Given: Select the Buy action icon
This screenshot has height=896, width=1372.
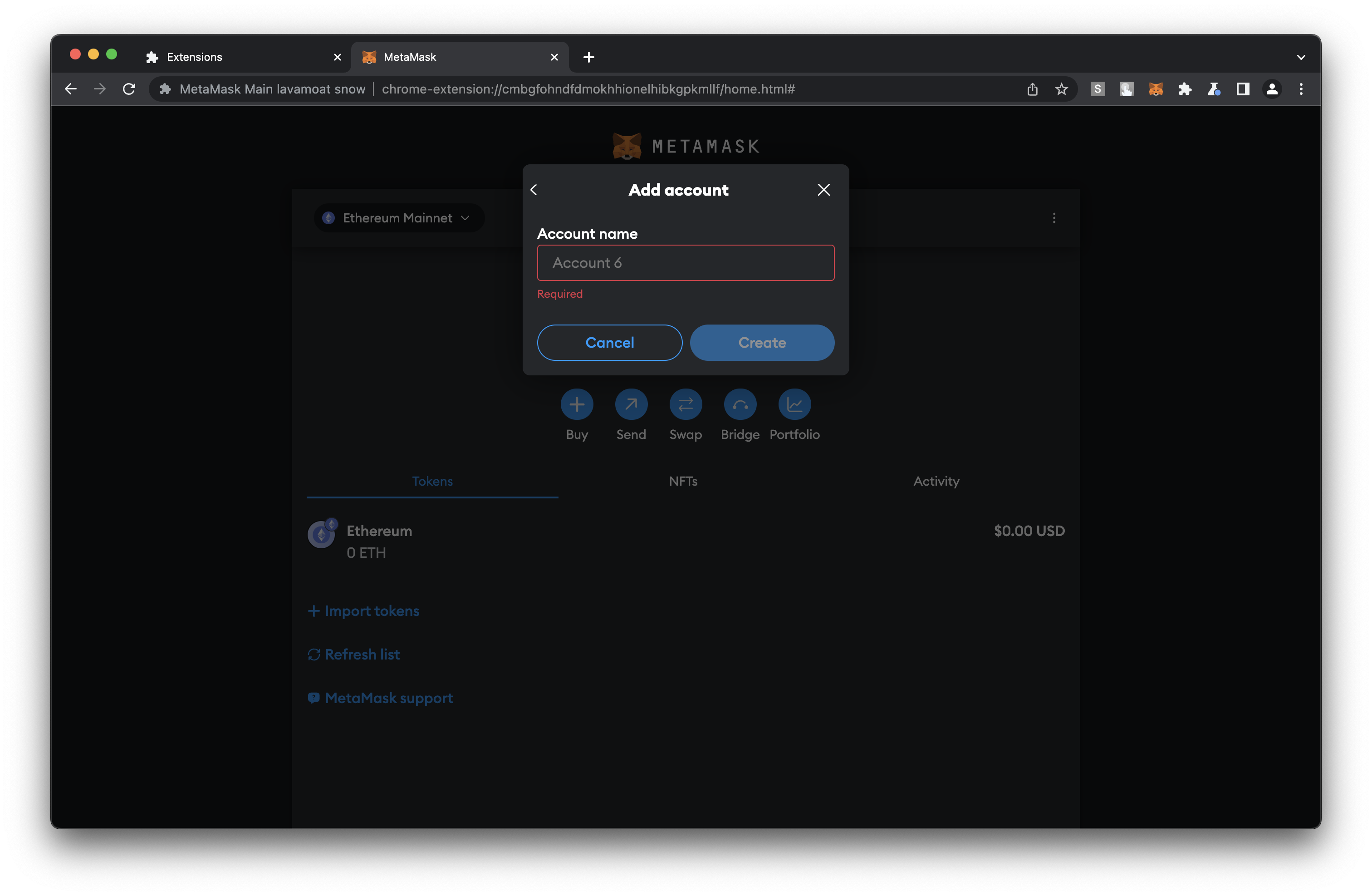Looking at the screenshot, I should [577, 404].
